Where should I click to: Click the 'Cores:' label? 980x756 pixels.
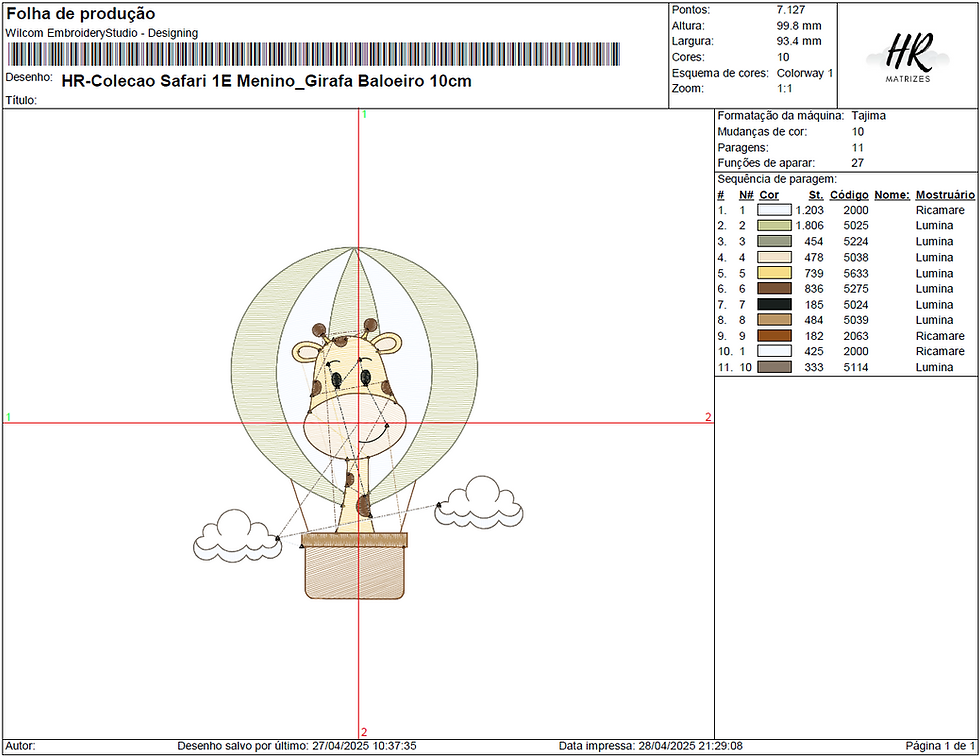click(688, 57)
